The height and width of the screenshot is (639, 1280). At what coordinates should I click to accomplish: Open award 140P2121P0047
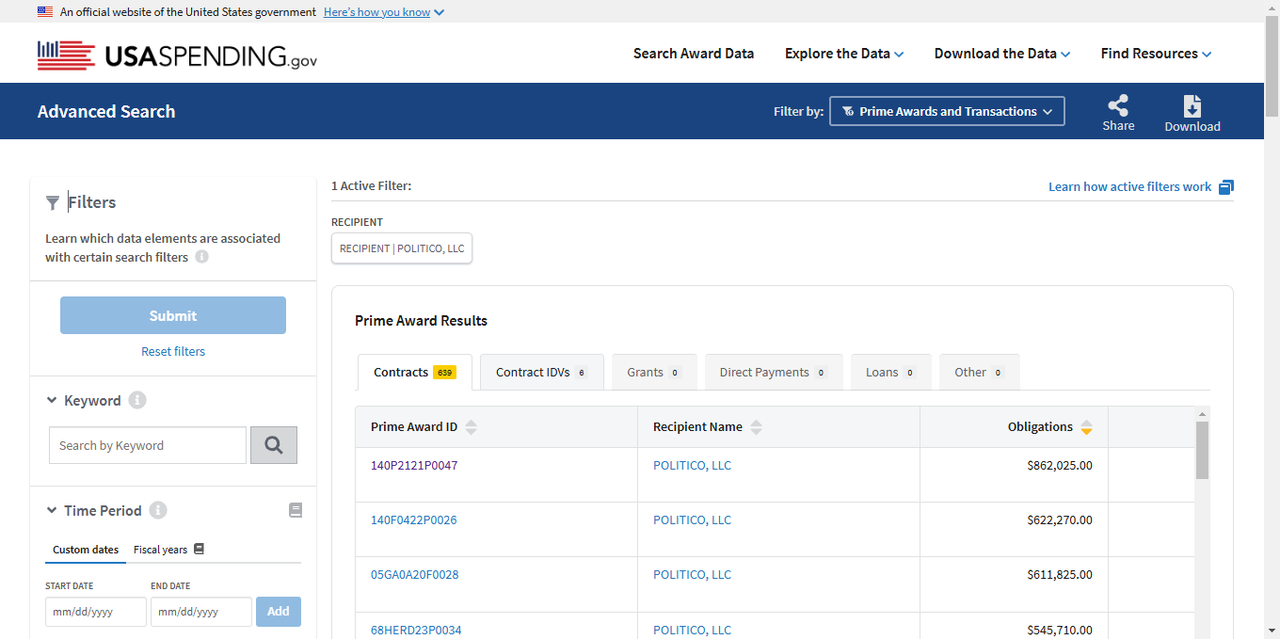coord(414,466)
